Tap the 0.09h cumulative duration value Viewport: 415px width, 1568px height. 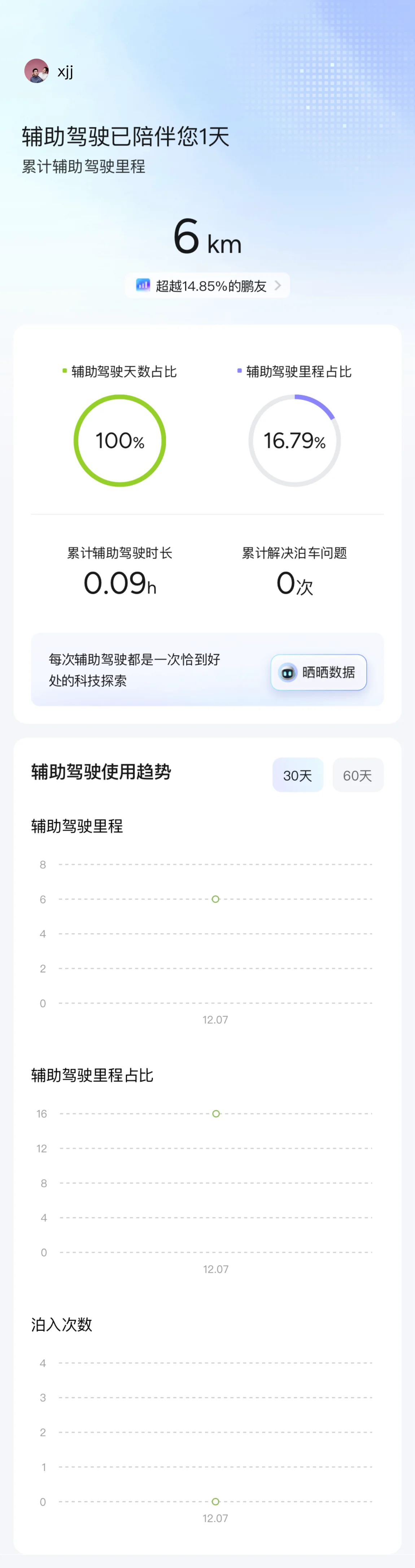click(120, 583)
